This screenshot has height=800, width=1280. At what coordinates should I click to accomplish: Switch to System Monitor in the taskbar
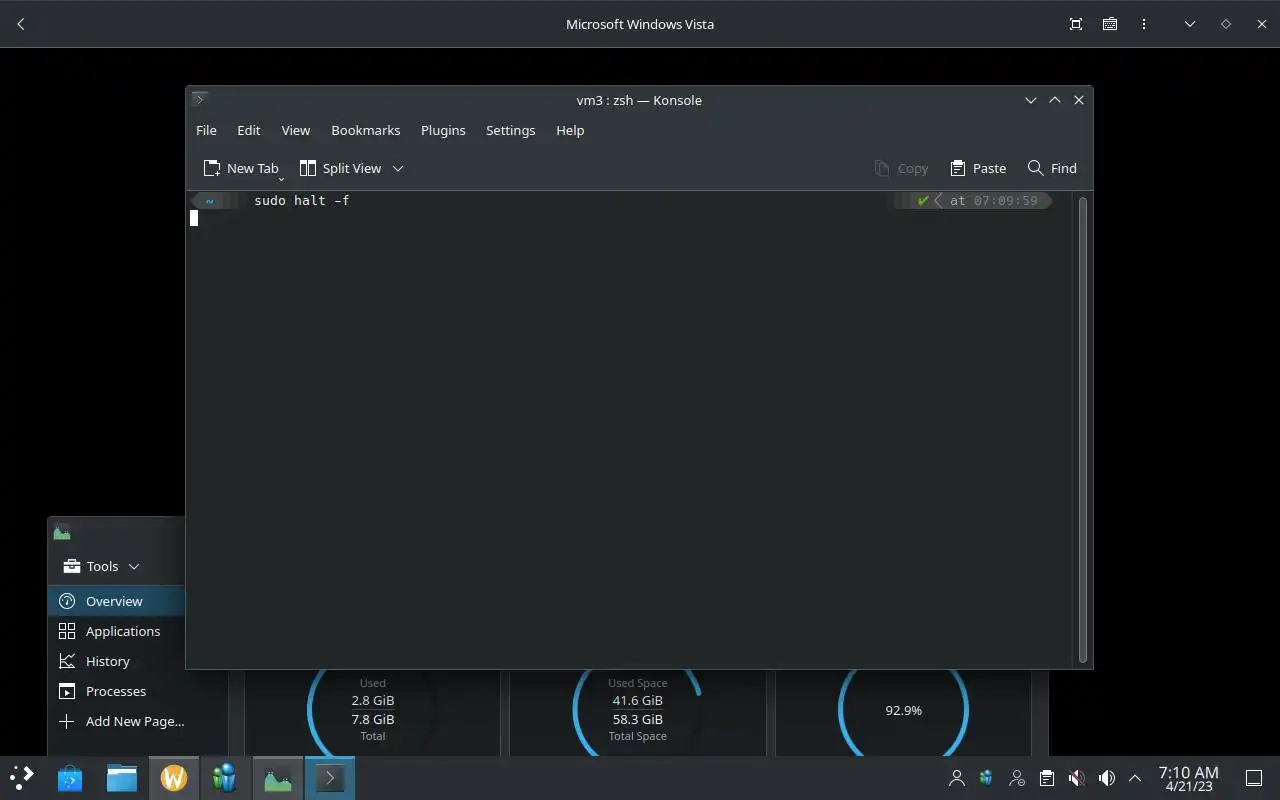277,777
